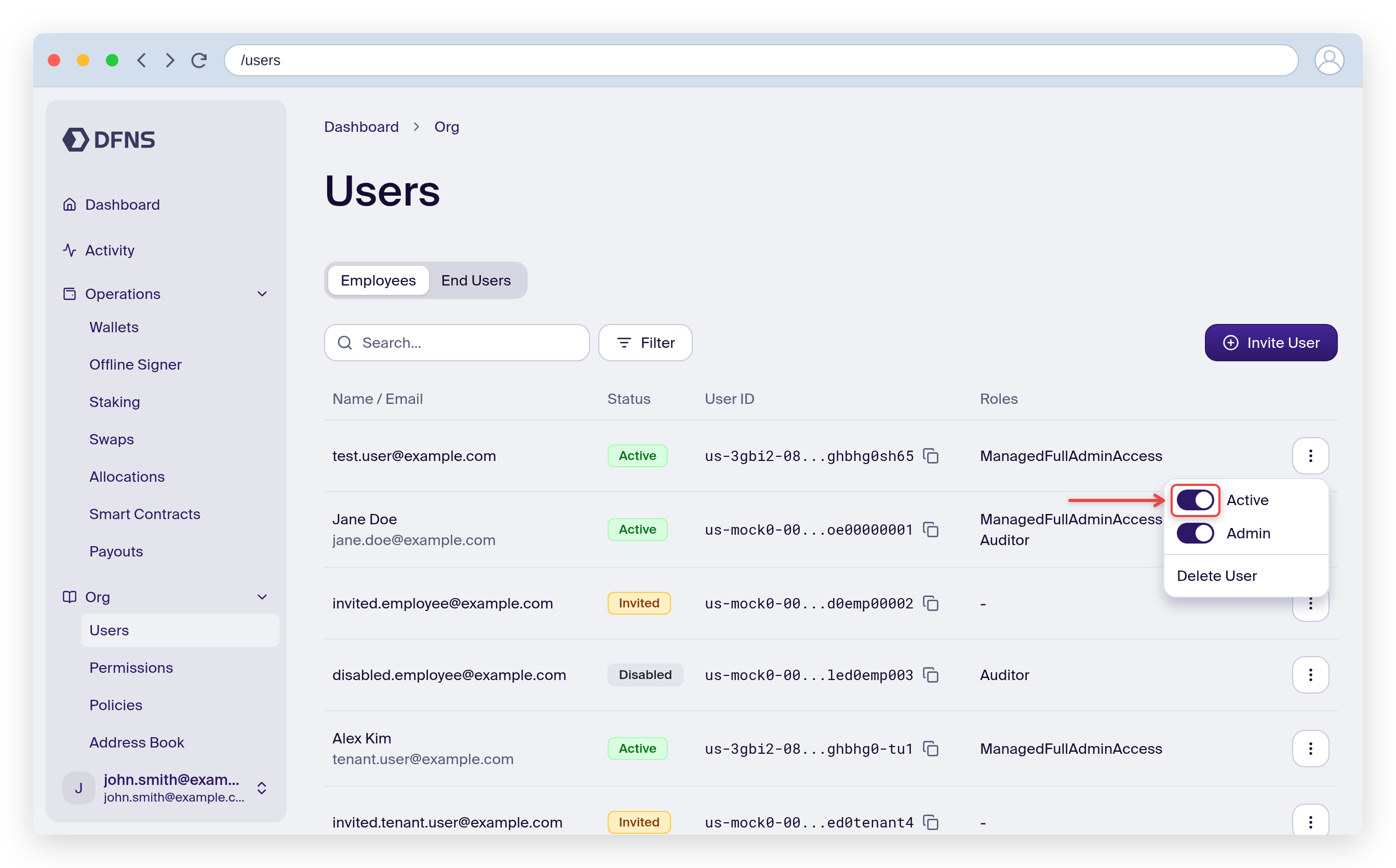Go forward with the browser forward arrow
Viewport: 1396px width, 868px height.
[x=170, y=60]
